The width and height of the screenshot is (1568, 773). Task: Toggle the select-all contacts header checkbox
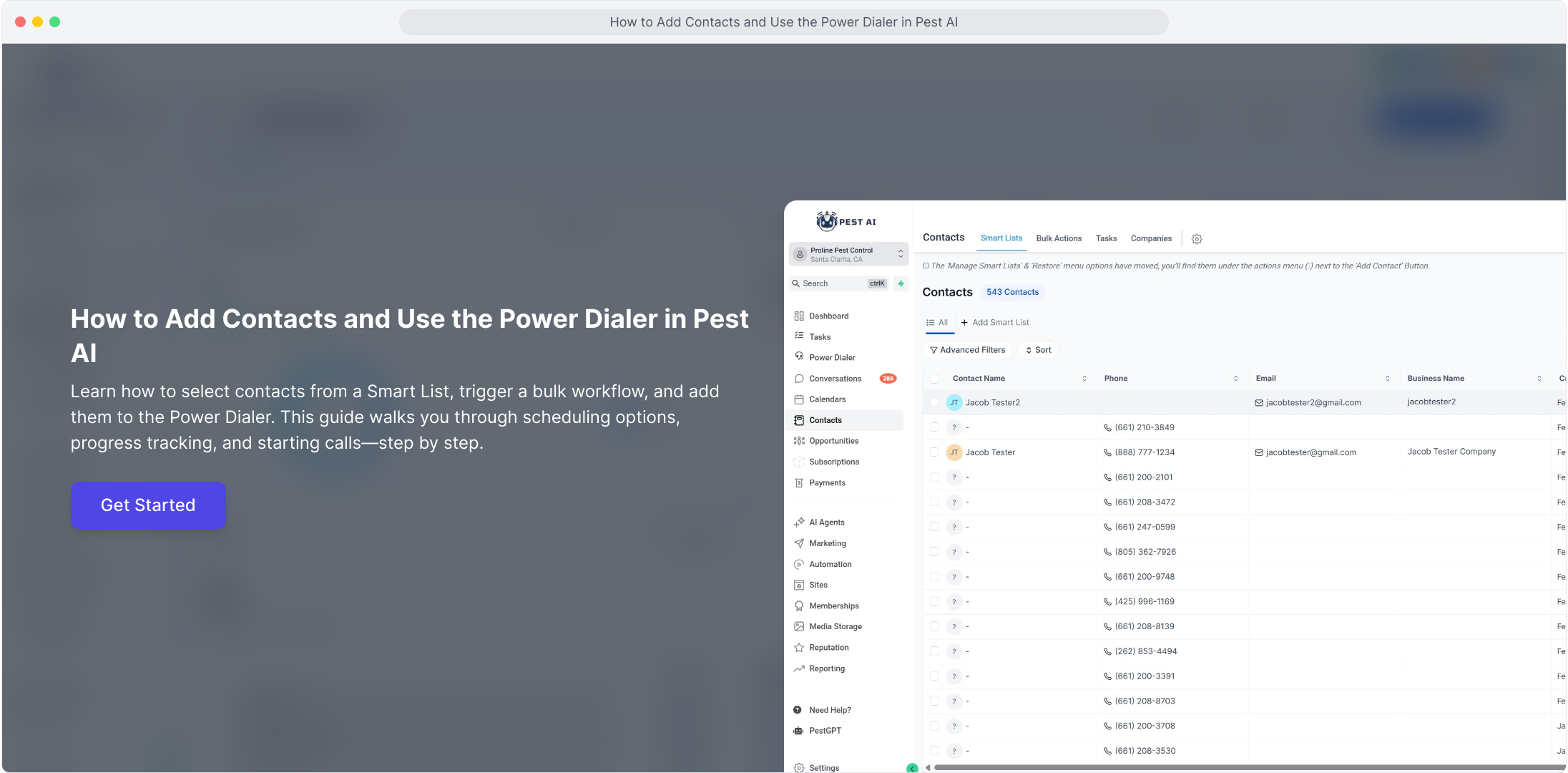[x=934, y=379]
